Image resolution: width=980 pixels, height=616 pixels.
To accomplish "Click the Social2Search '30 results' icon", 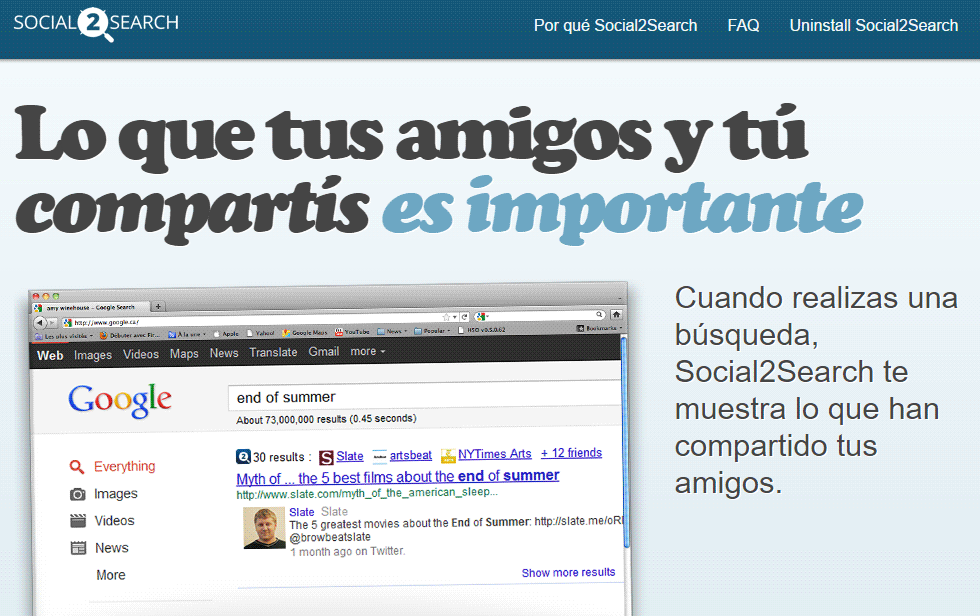I will coord(243,457).
